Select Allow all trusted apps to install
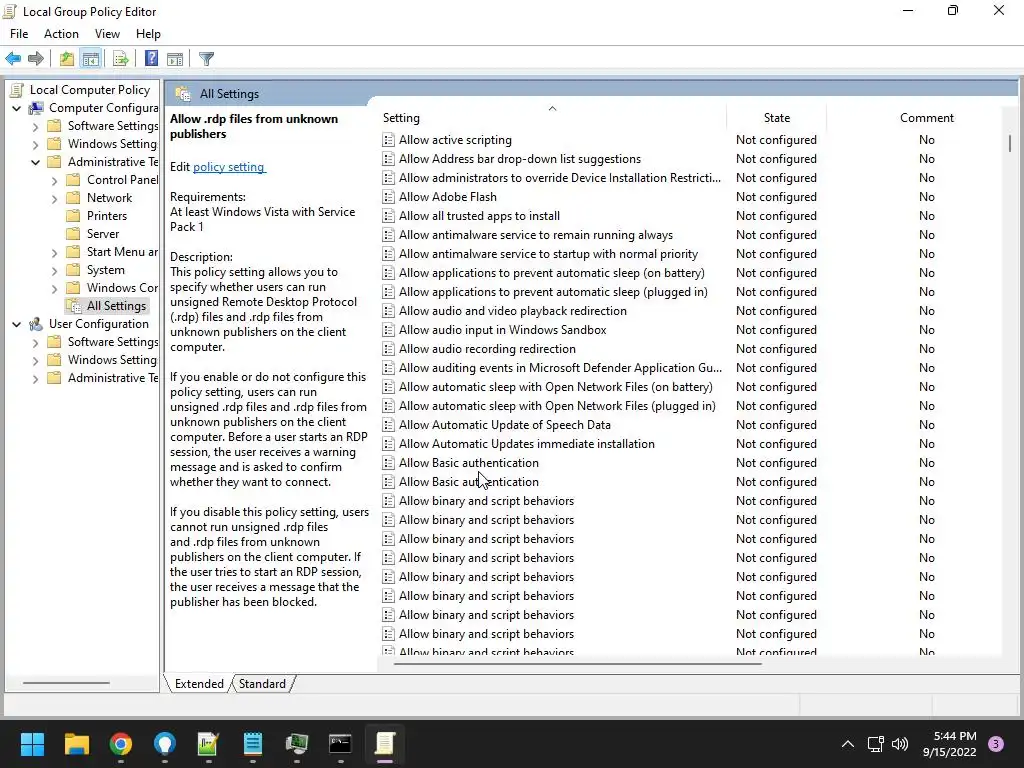1024x768 pixels. [x=479, y=216]
